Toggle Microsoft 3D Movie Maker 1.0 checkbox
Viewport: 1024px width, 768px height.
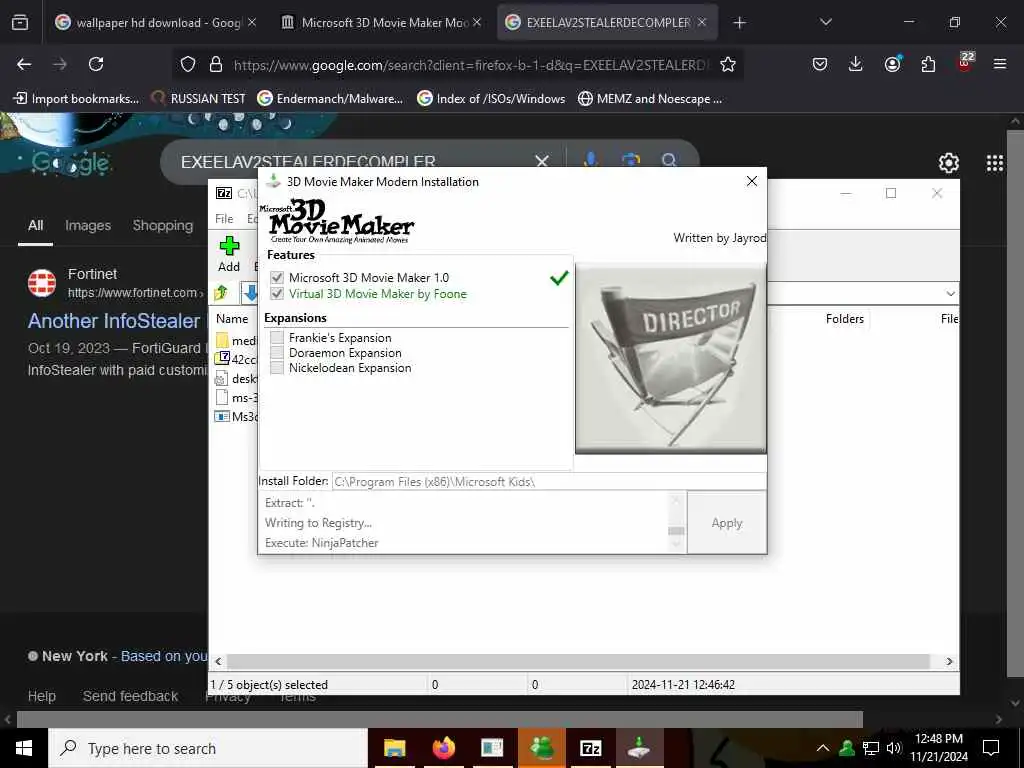tap(277, 278)
